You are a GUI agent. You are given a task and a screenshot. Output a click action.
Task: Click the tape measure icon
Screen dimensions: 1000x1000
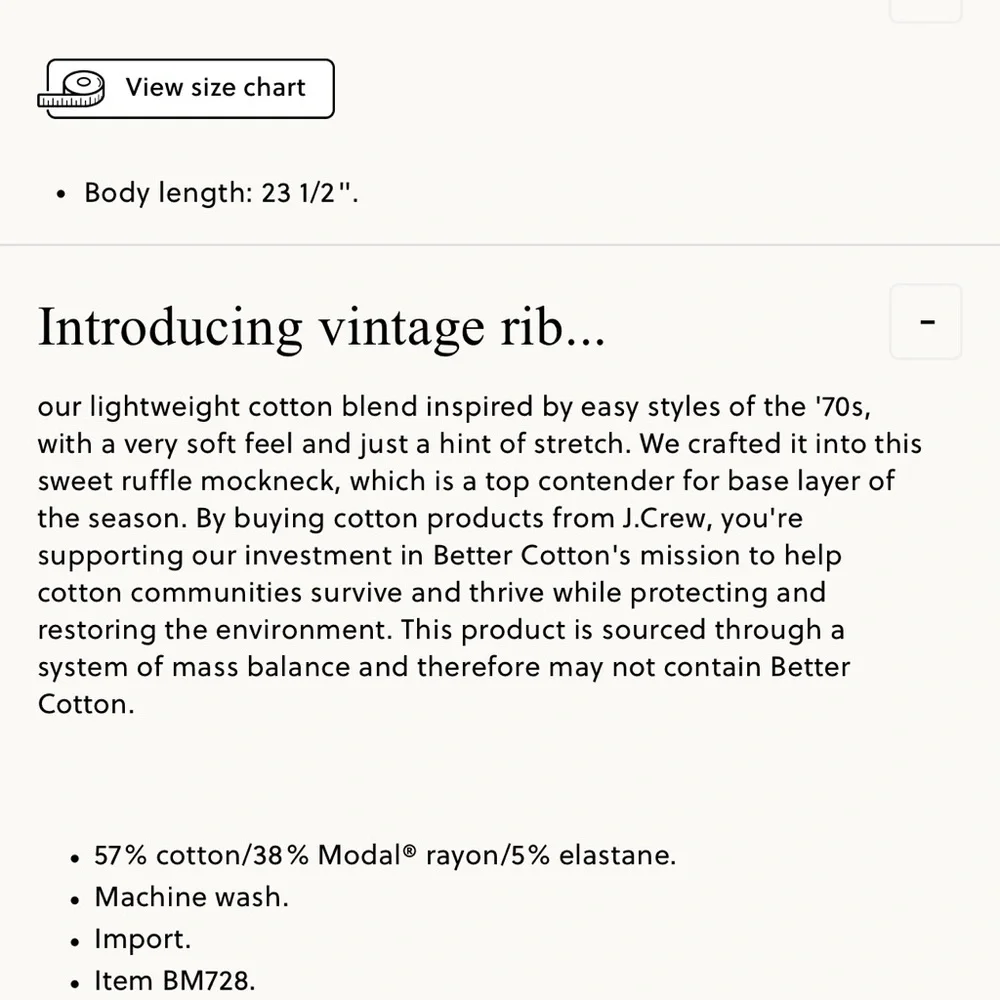[x=72, y=89]
